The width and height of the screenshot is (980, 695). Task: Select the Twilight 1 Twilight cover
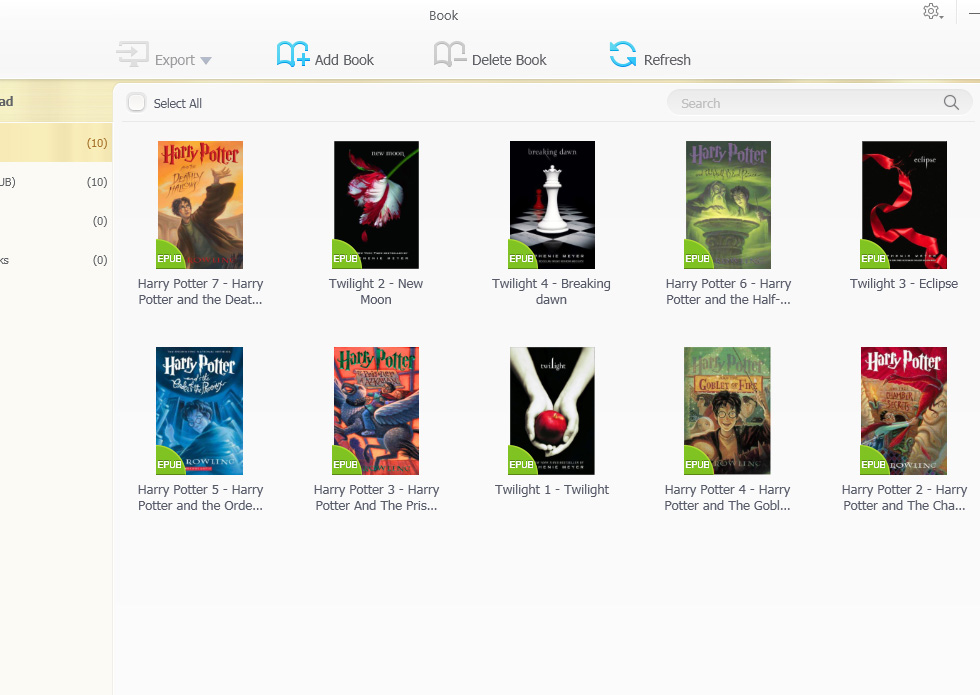(x=552, y=411)
